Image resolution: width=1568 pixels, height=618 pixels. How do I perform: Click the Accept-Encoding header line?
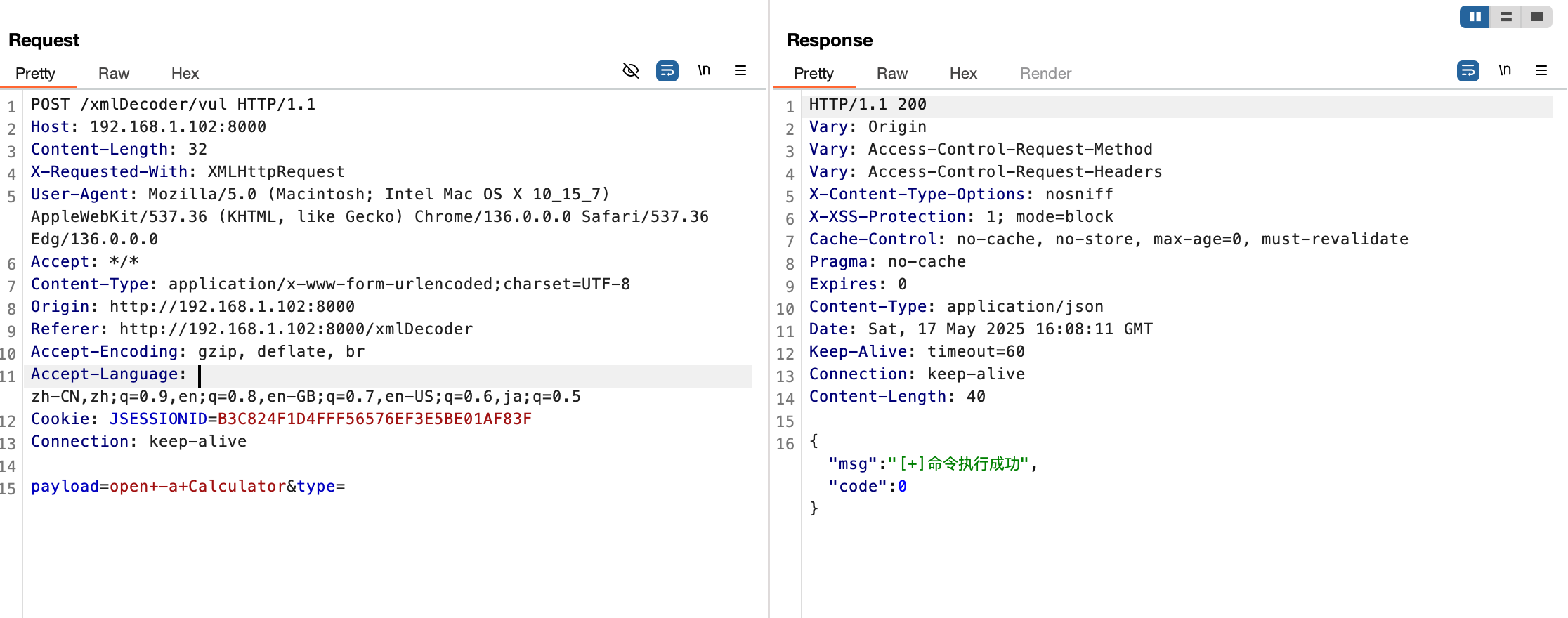click(197, 352)
